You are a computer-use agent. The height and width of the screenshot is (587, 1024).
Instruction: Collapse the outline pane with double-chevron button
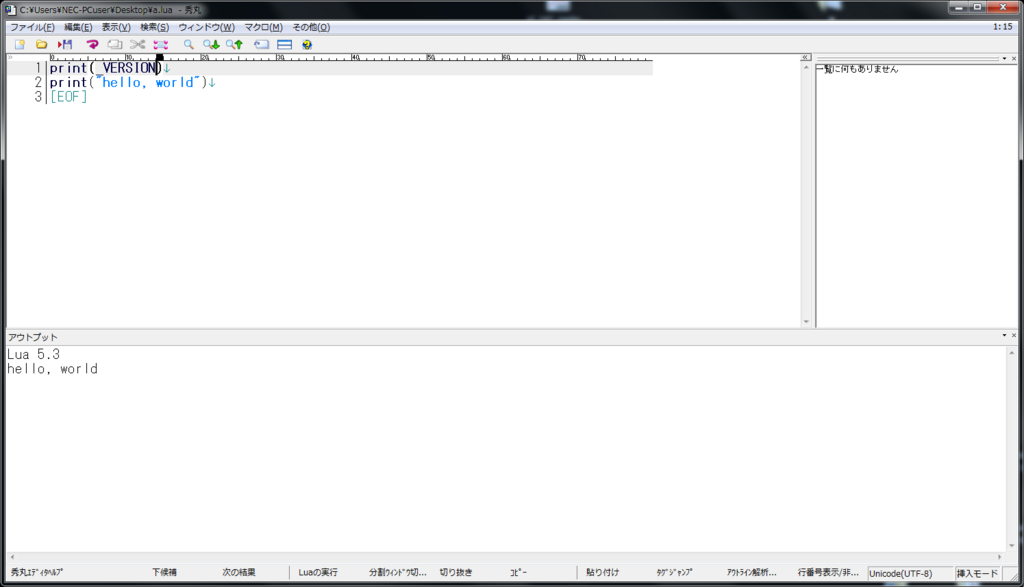(806, 57)
